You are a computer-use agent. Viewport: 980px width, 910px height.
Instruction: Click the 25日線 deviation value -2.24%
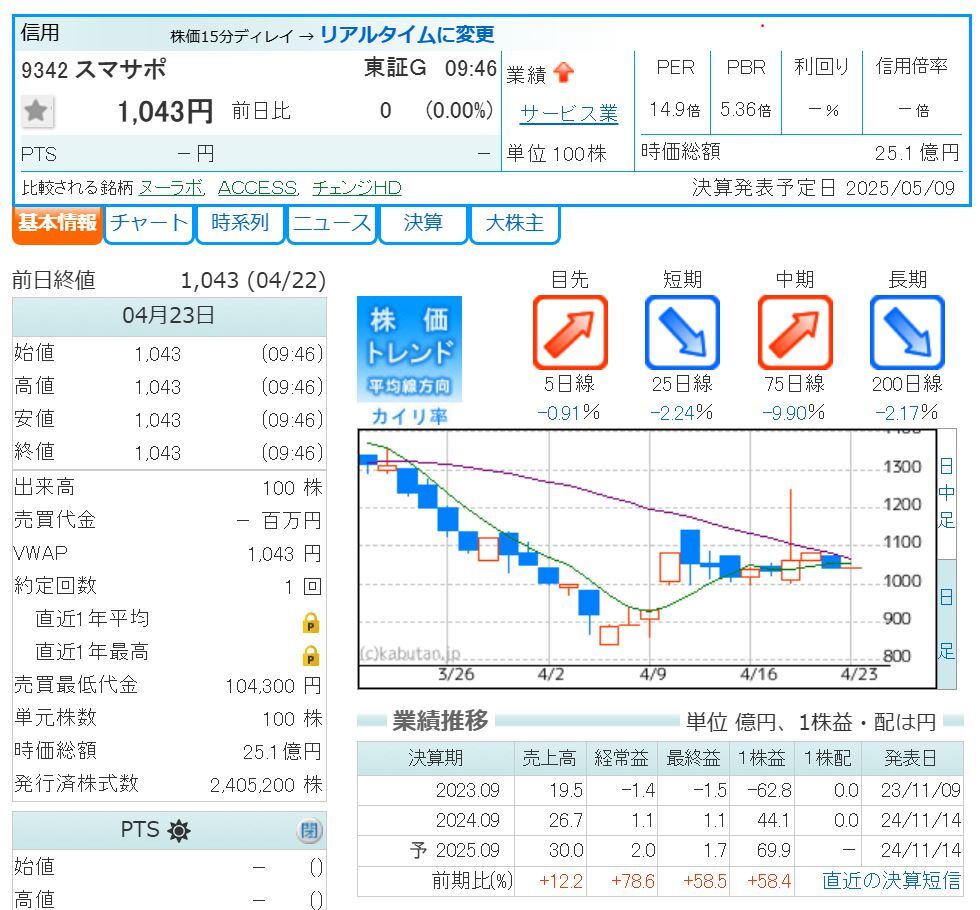[681, 412]
